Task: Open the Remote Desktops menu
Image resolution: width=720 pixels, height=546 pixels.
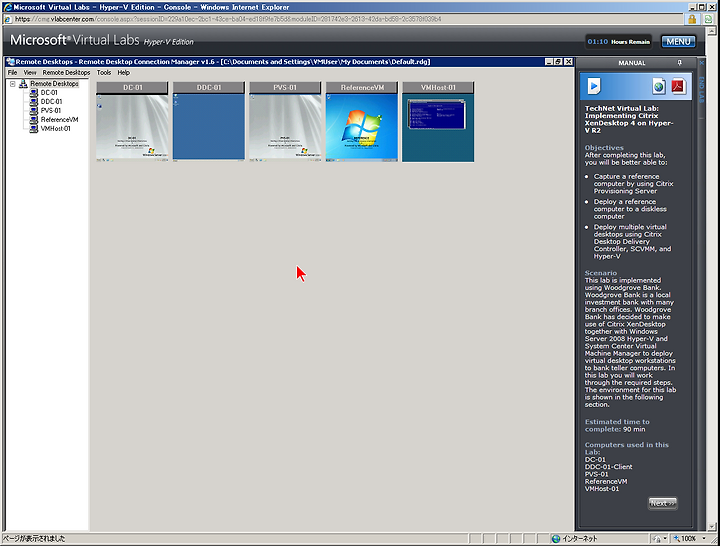Action: (x=67, y=73)
